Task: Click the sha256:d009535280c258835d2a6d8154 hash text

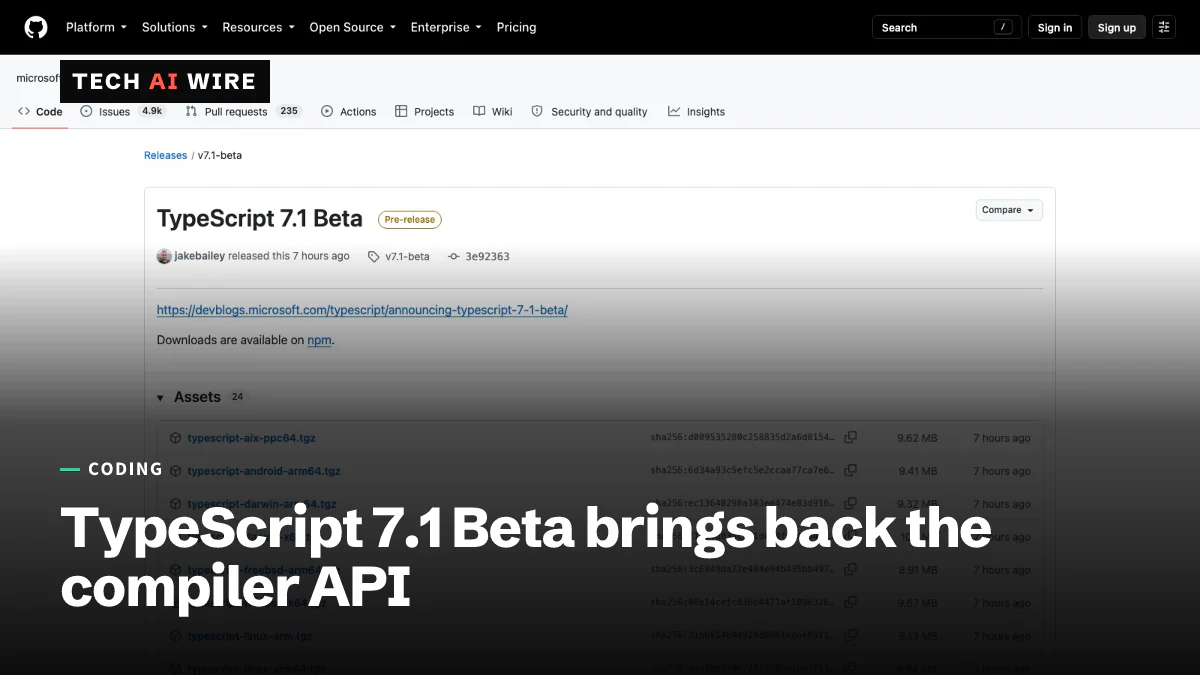Action: pos(742,438)
